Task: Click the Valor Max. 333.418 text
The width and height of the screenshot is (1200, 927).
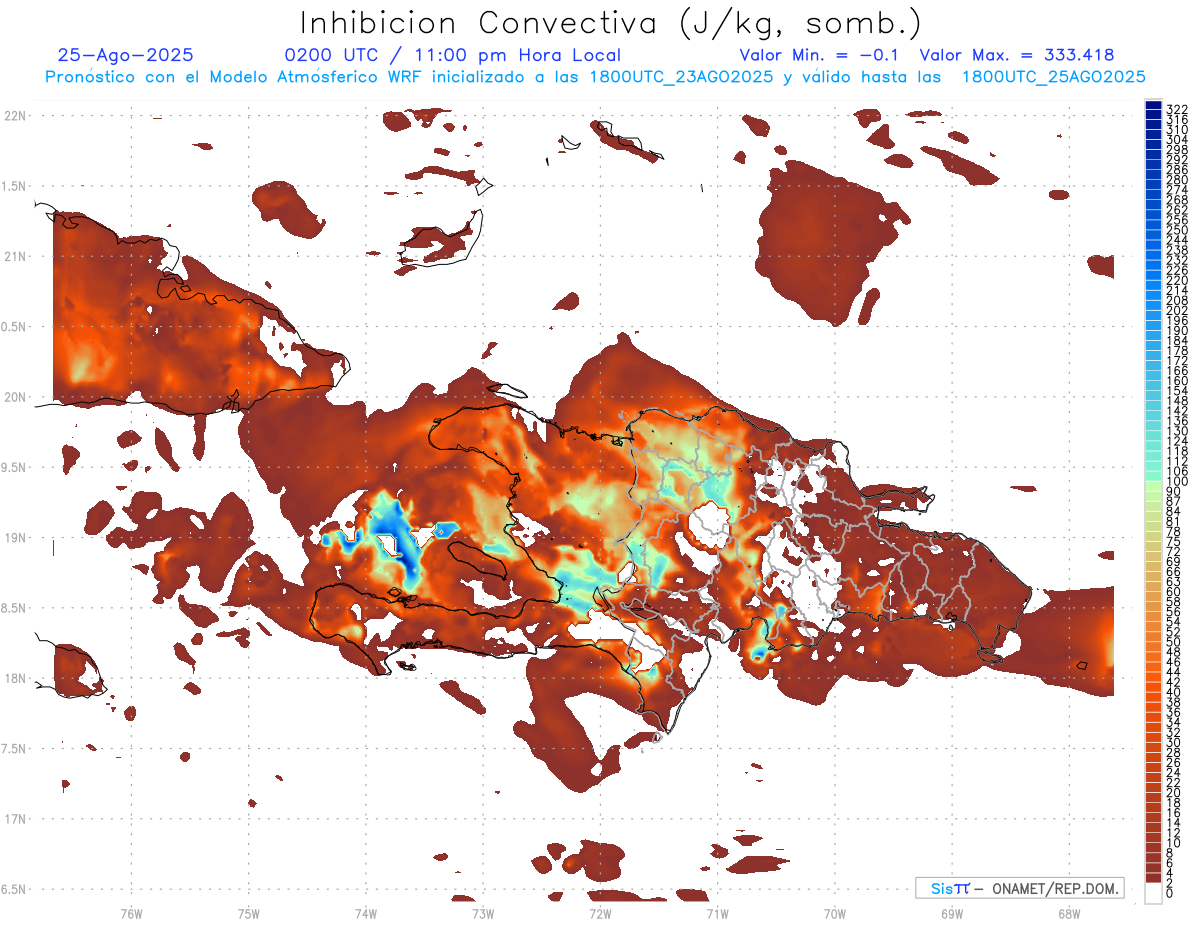Action: (1016, 55)
